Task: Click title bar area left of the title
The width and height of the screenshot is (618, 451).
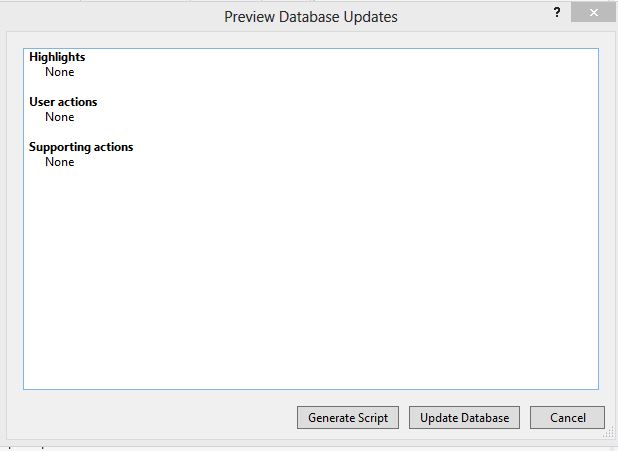Action: pos(112,17)
